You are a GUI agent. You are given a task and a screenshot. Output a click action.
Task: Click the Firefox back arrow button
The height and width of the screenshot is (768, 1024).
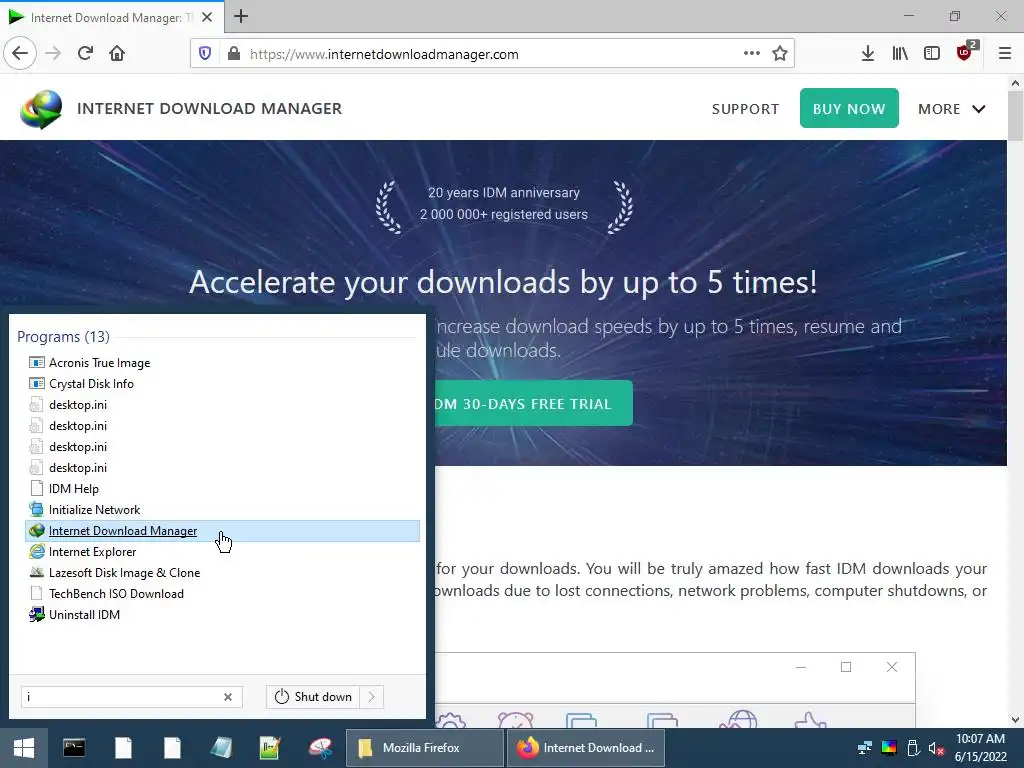[x=20, y=54]
